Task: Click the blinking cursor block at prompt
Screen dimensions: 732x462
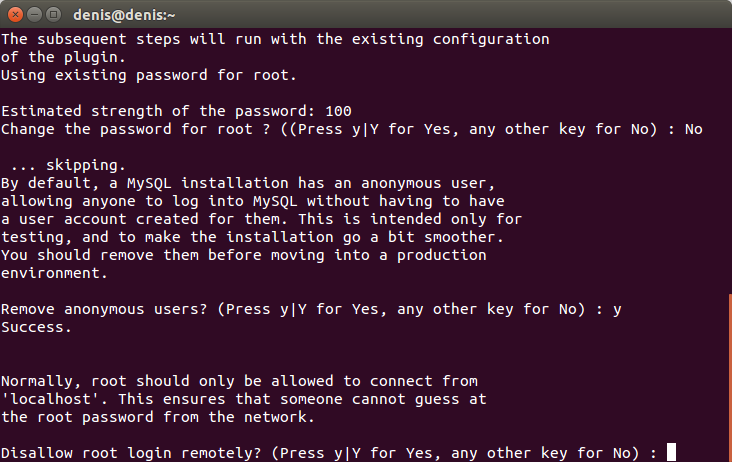Action: (671, 452)
